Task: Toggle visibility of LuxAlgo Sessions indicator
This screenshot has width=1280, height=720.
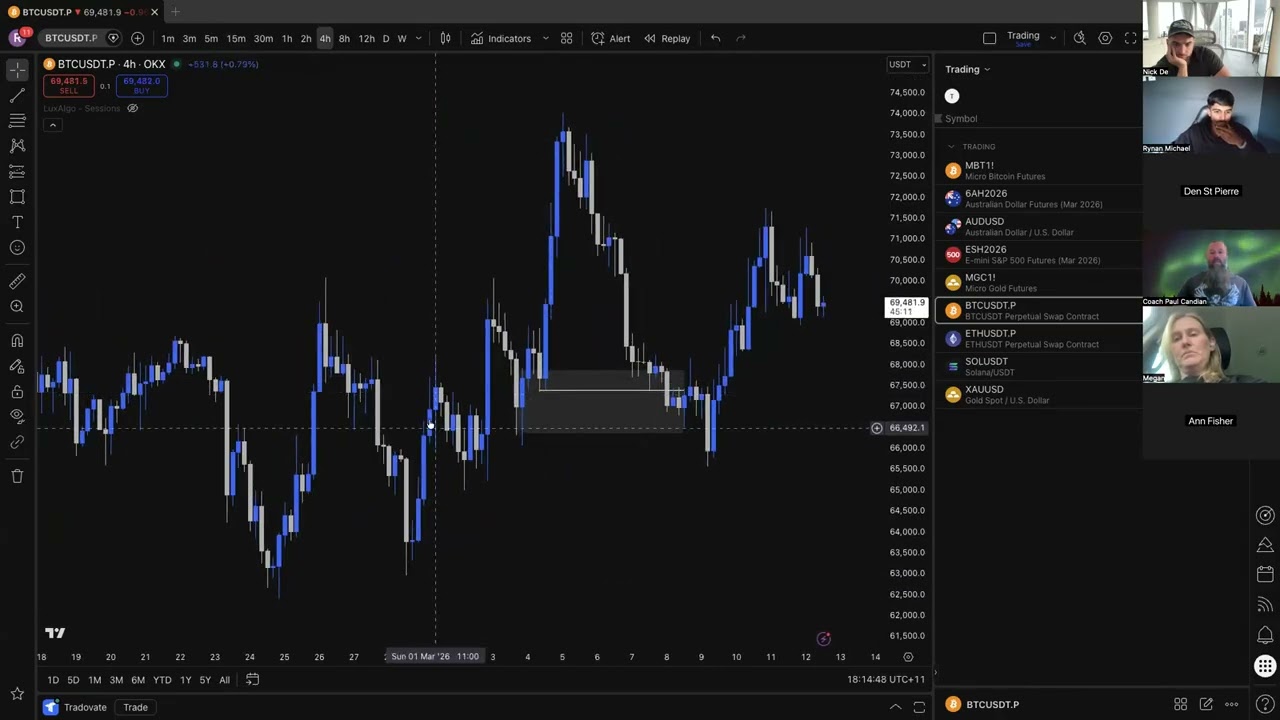Action: (x=132, y=108)
